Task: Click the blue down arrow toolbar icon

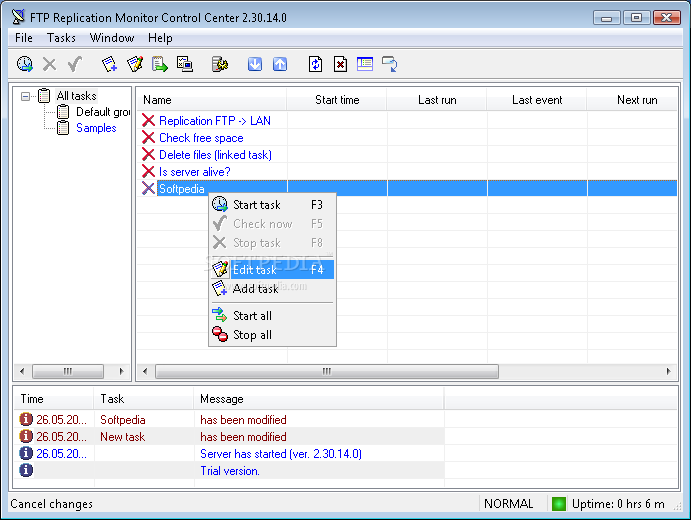Action: point(255,64)
